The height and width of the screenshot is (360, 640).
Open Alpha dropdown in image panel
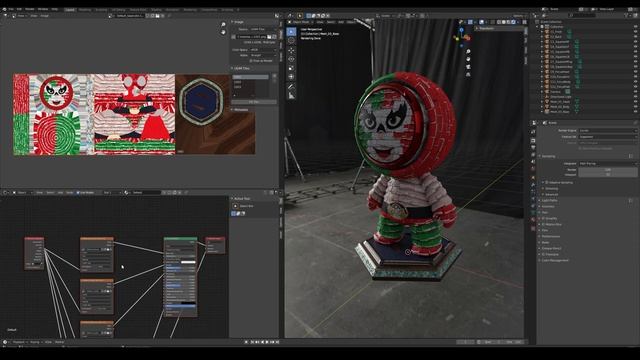(x=263, y=55)
